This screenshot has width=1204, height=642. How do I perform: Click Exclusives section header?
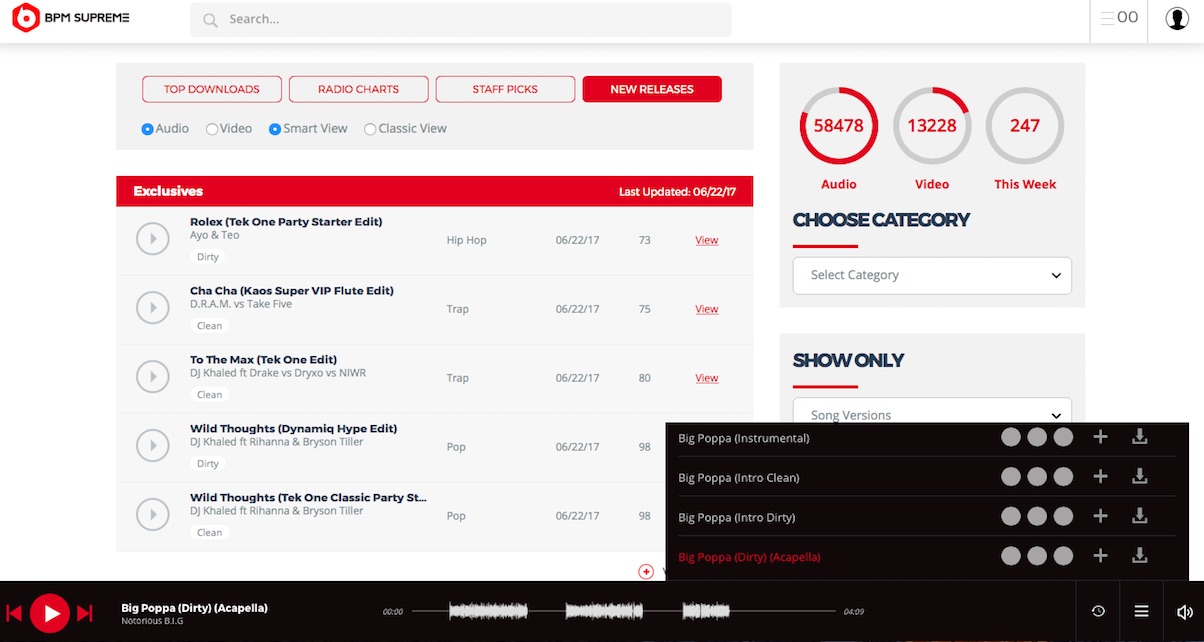[x=435, y=191]
